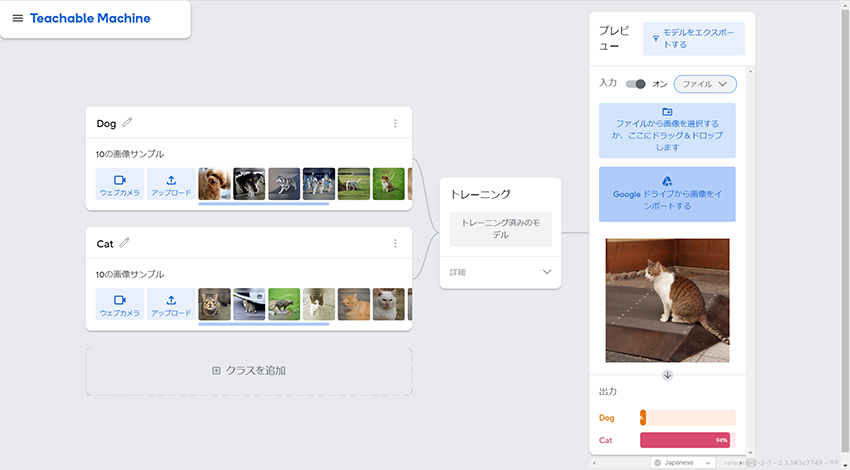
Task: Click クラスを追加 to add a class
Action: click(249, 371)
